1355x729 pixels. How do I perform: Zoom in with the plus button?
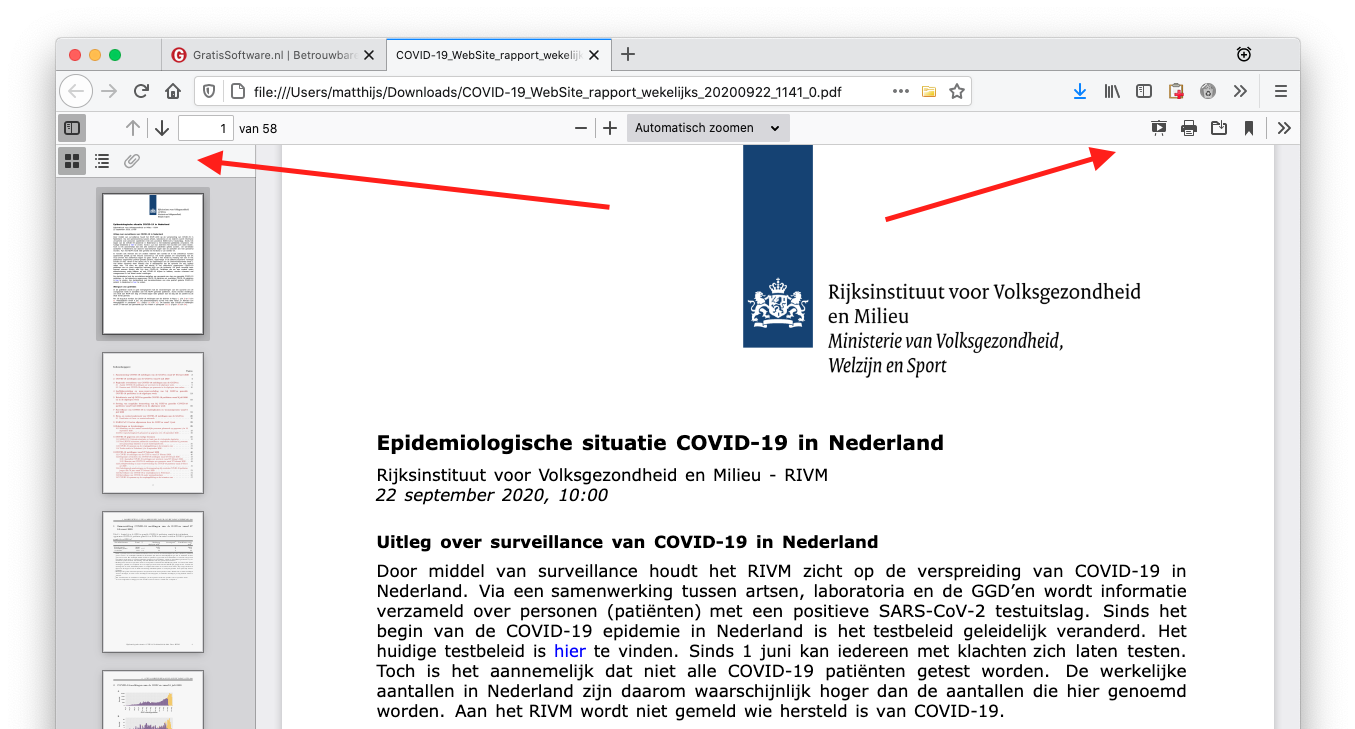(x=610, y=128)
